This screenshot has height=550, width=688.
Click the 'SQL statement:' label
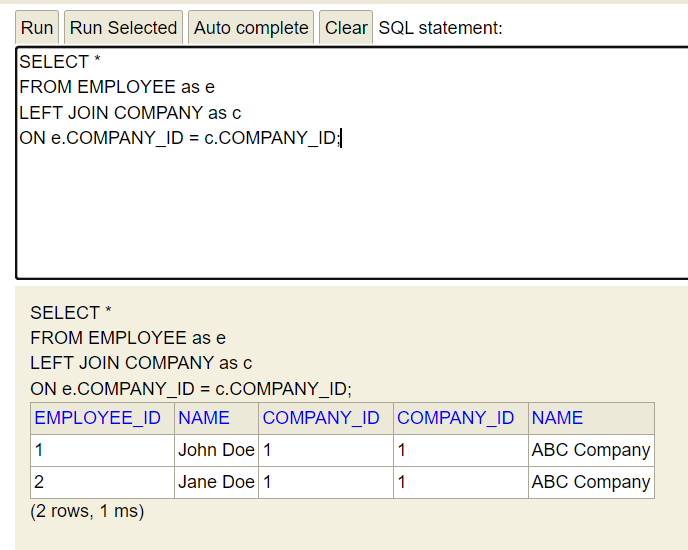pyautogui.click(x=440, y=28)
